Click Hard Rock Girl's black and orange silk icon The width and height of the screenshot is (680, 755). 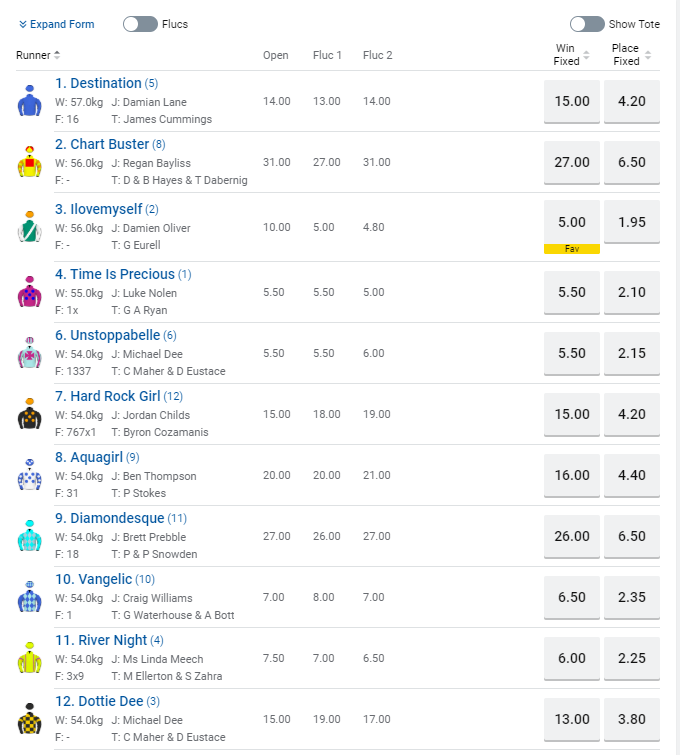coord(28,414)
